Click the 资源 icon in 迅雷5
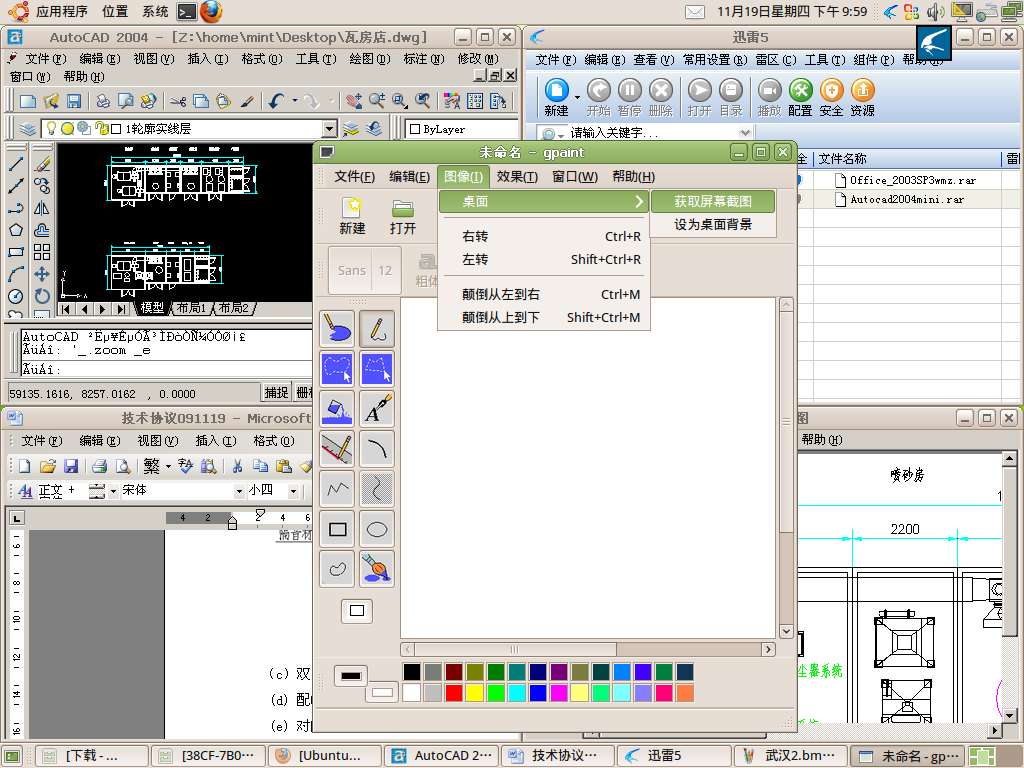1024x768 pixels. point(863,97)
